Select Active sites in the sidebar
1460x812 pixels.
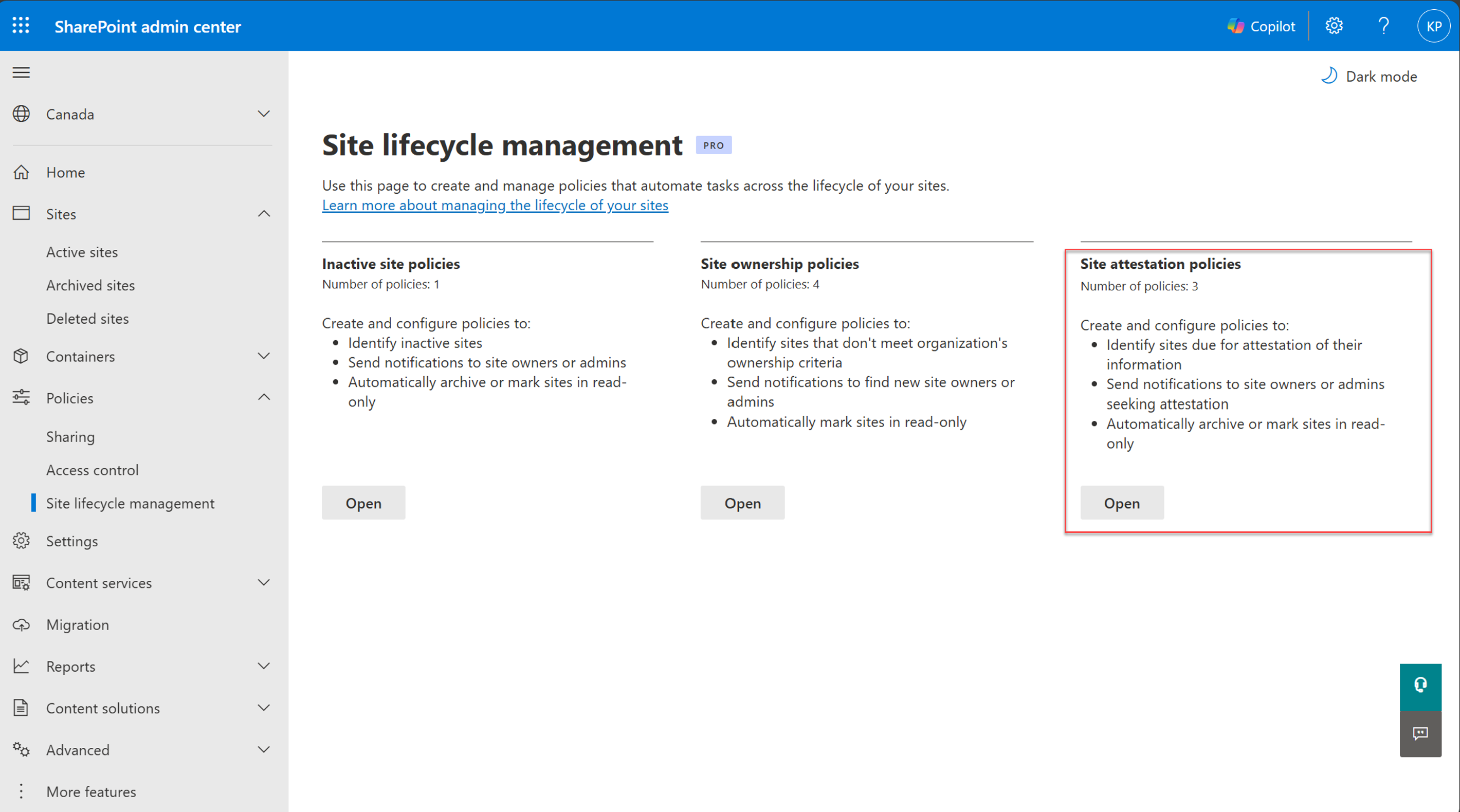(82, 252)
